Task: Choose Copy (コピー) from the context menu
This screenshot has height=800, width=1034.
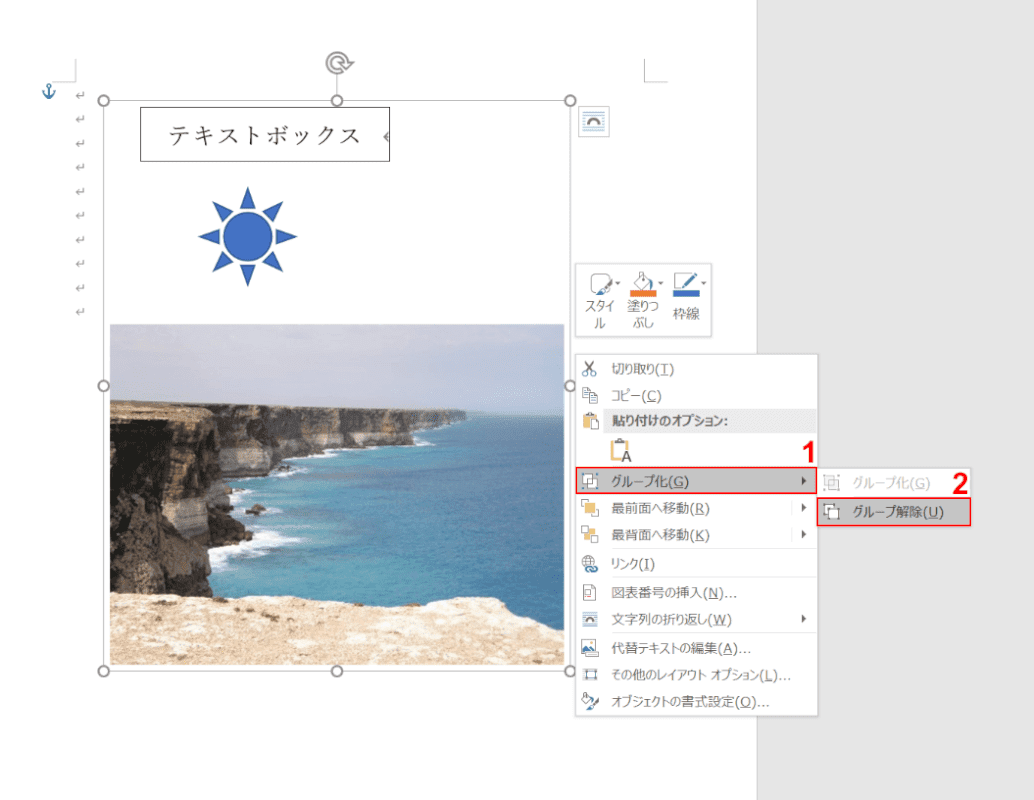Action: 696,395
